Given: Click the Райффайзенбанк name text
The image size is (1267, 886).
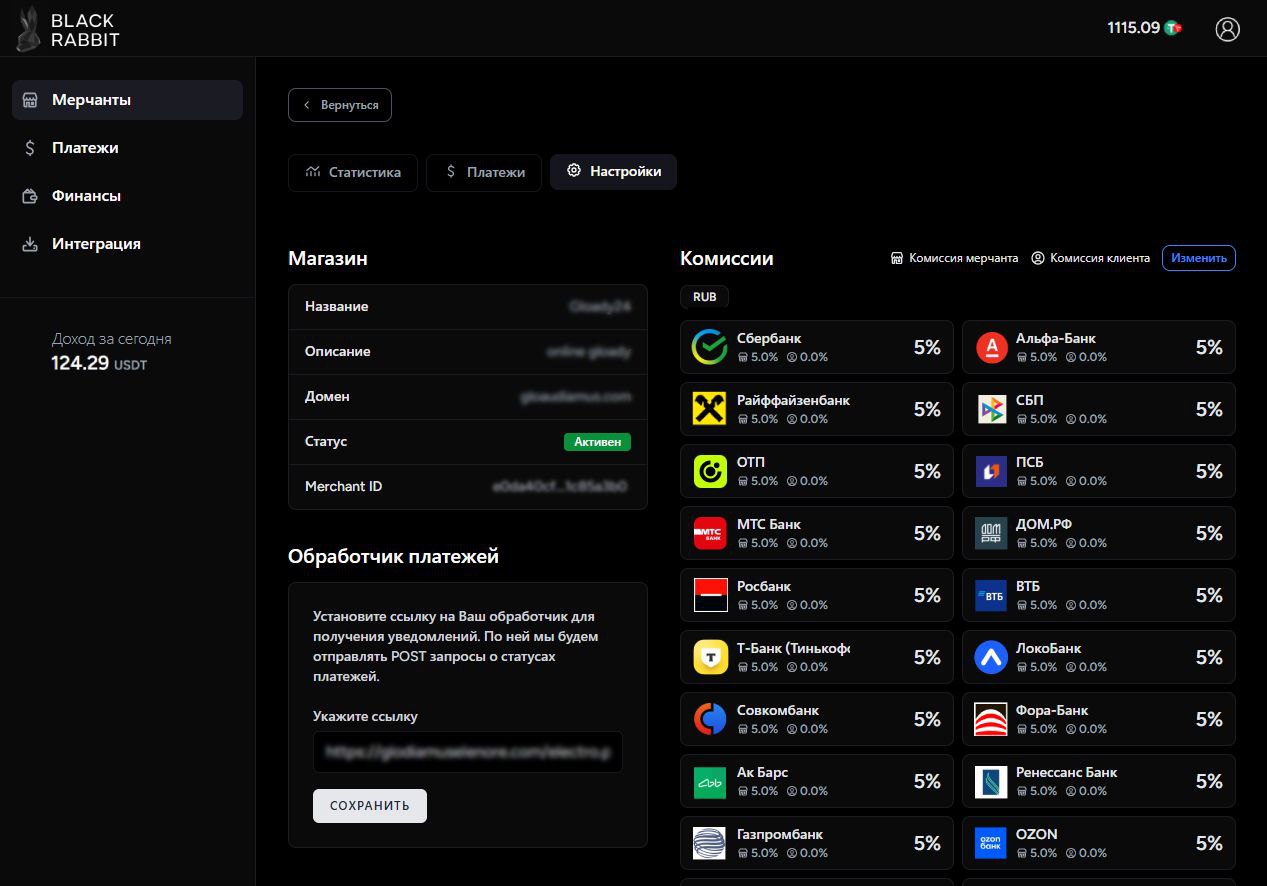Looking at the screenshot, I should (793, 400).
